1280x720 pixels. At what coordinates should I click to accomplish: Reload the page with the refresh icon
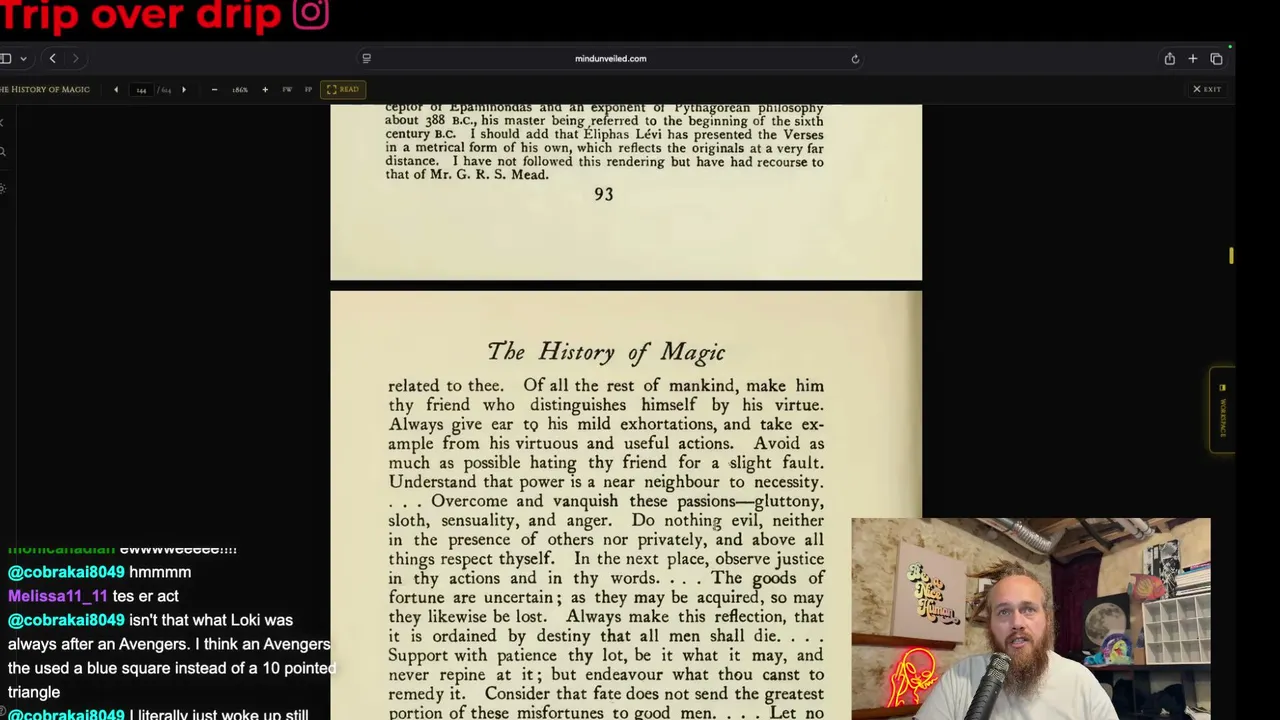(x=855, y=59)
